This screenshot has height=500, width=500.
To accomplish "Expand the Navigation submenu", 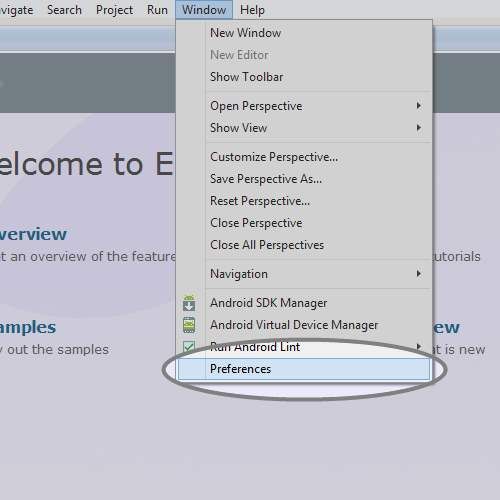I will (304, 274).
